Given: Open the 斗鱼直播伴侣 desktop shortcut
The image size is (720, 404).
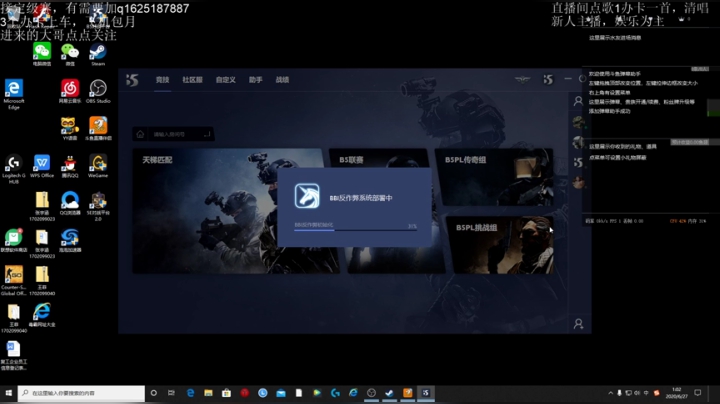Looking at the screenshot, I should pyautogui.click(x=98, y=129).
